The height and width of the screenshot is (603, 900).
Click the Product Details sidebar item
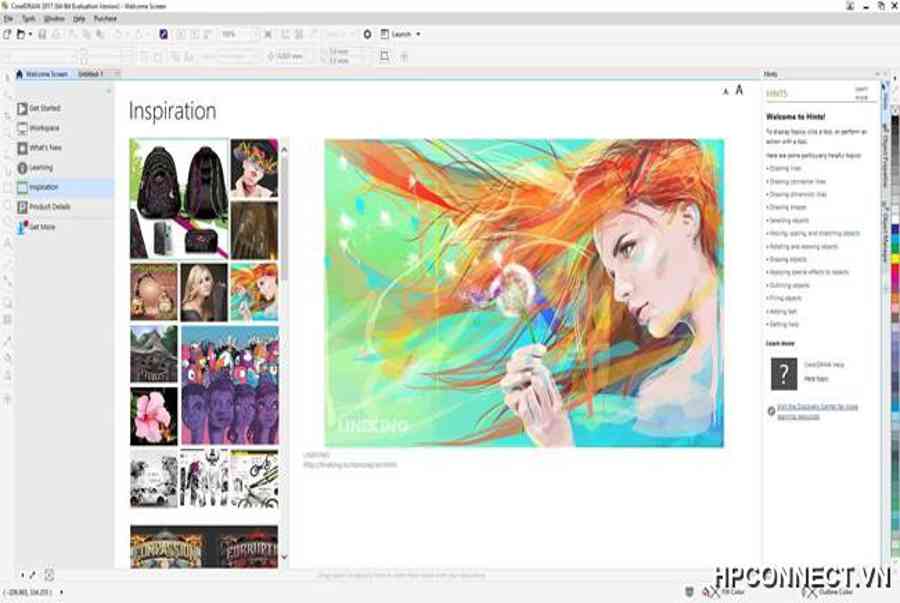coord(49,207)
